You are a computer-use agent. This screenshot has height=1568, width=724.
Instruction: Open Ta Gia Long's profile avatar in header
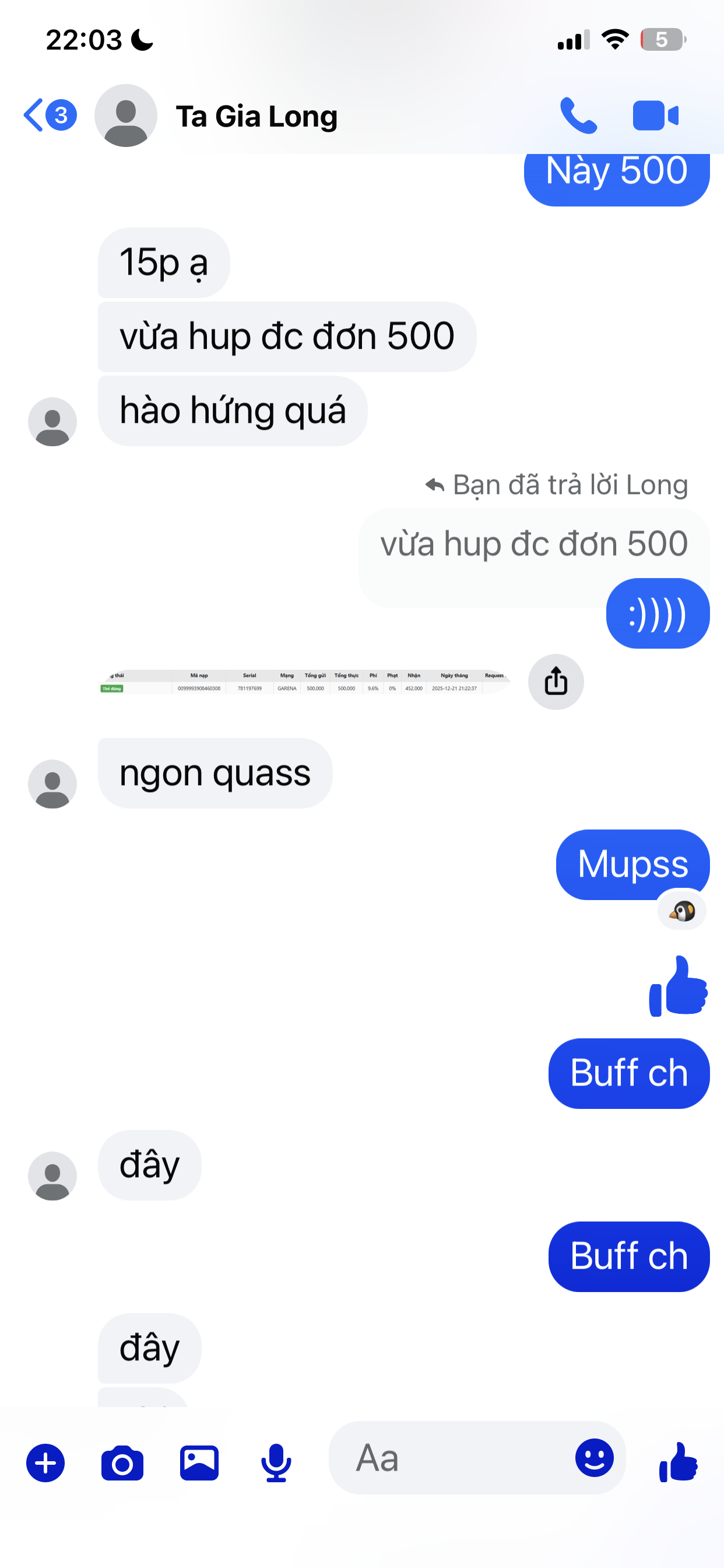click(126, 116)
